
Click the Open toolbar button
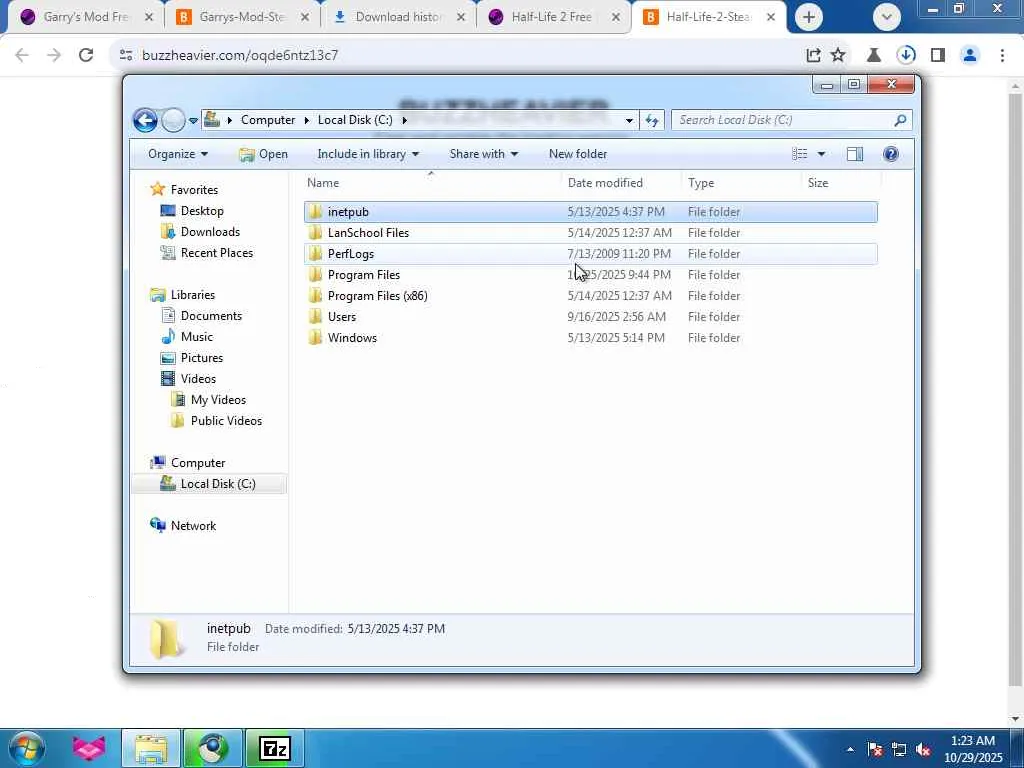coord(264,154)
